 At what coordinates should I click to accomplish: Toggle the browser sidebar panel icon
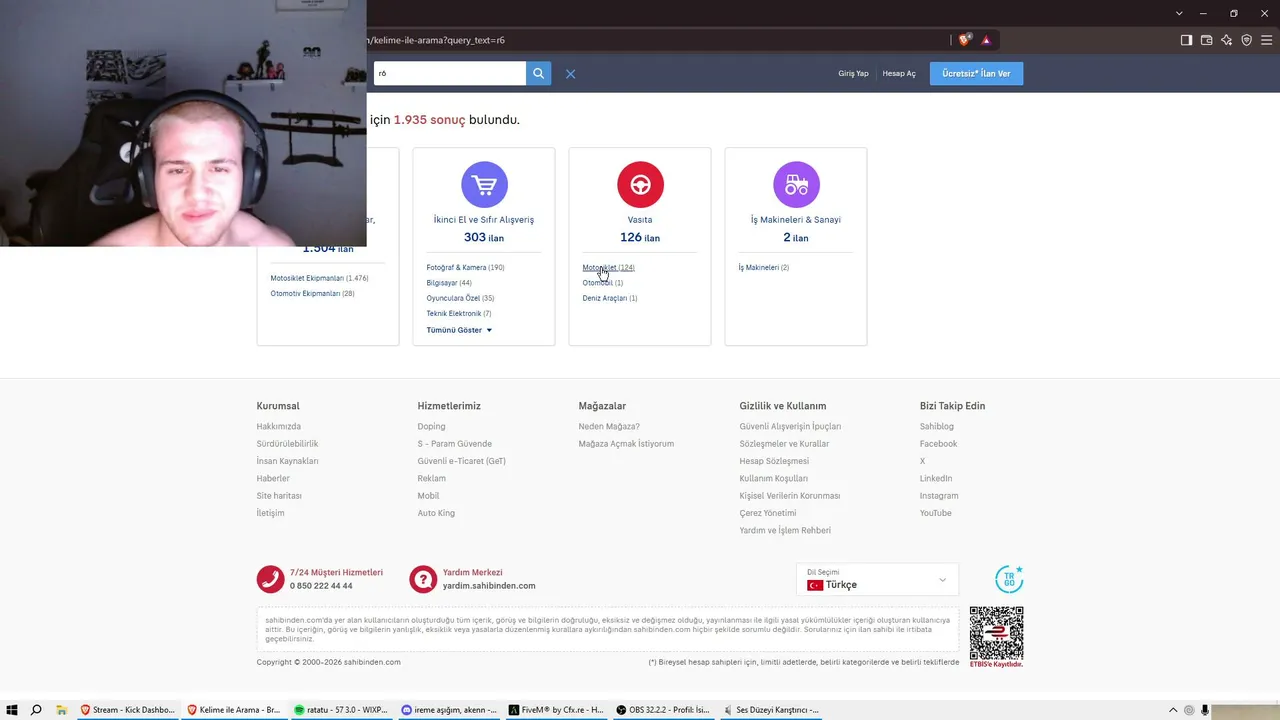tap(1186, 40)
